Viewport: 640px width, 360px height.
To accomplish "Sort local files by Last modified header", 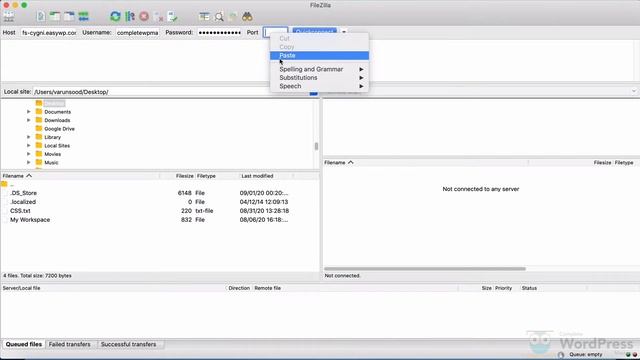I will [265, 176].
